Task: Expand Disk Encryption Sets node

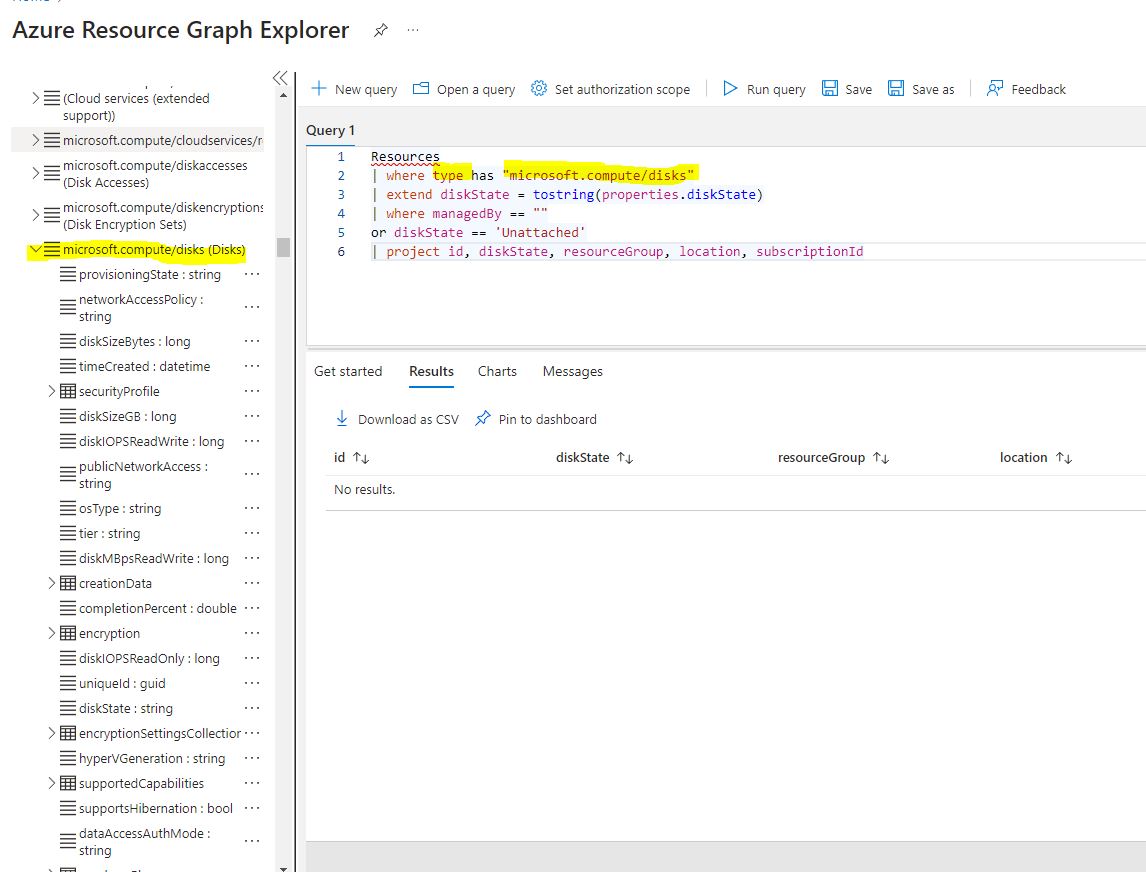Action: pyautogui.click(x=35, y=215)
